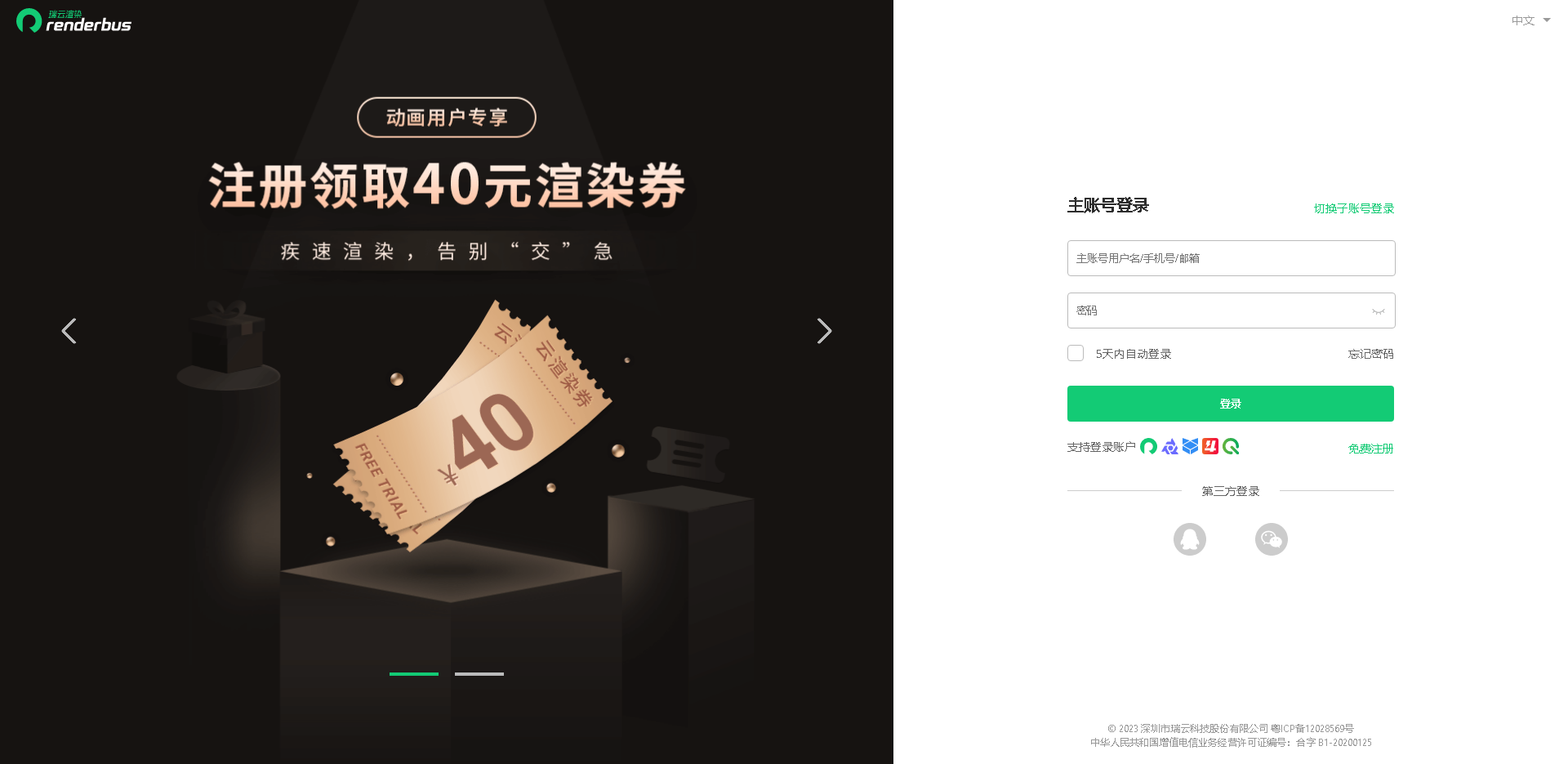Click the WeChat third-party login icon
The width and height of the screenshot is (1568, 764).
[x=1272, y=539]
